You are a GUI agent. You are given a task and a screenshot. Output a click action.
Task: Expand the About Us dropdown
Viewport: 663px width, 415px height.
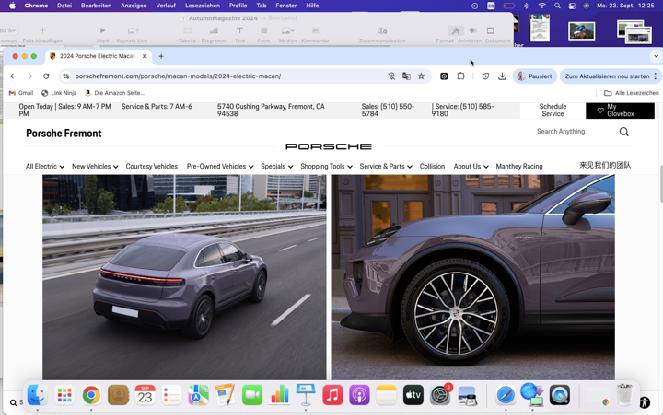click(x=471, y=166)
